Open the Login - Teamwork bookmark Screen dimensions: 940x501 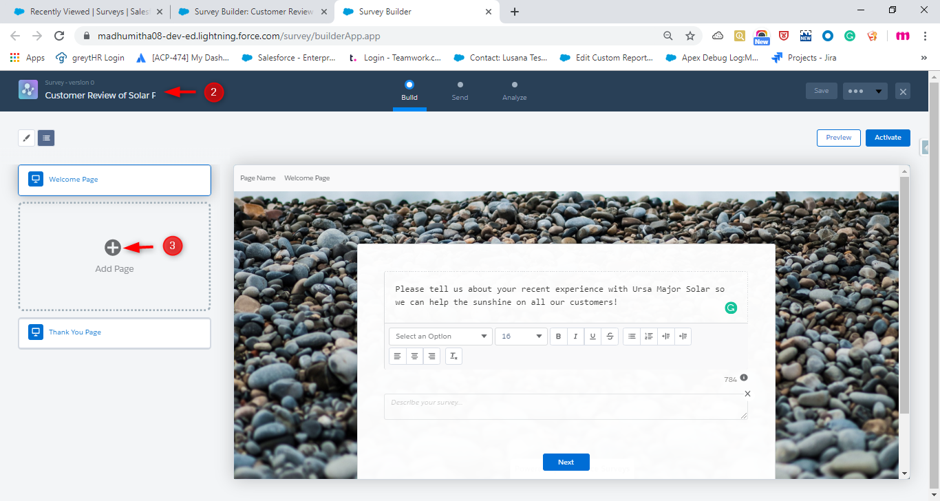395,58
